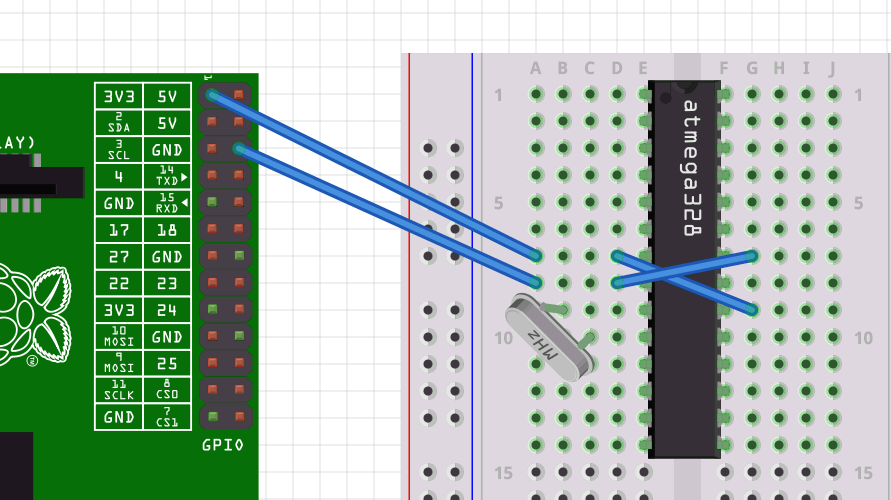Image resolution: width=891 pixels, height=500 pixels.
Task: Click the pin 17 label in GPIO table
Action: [119, 230]
